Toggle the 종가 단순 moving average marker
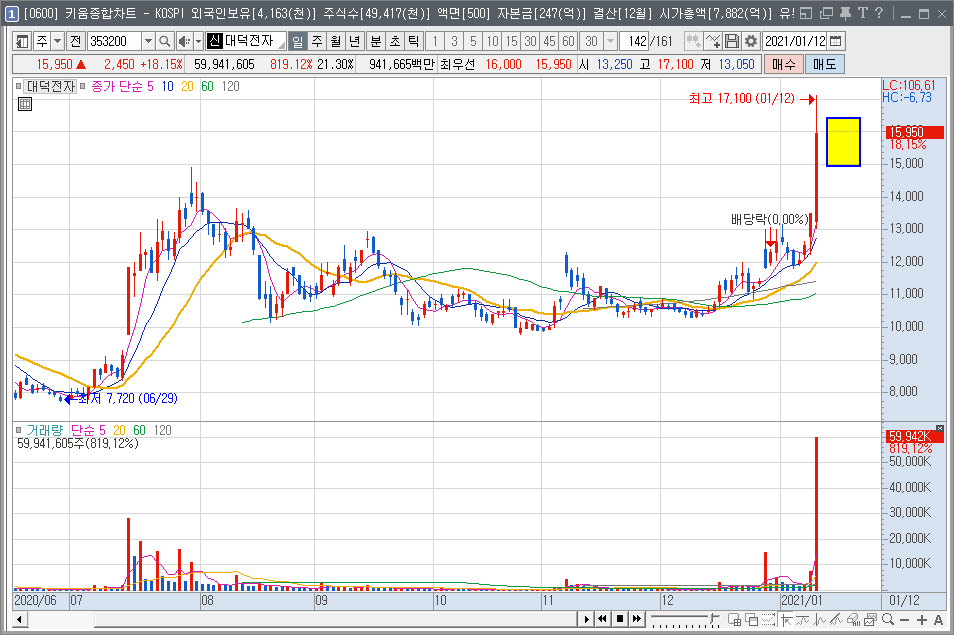This screenshot has height=635, width=954. coord(83,86)
